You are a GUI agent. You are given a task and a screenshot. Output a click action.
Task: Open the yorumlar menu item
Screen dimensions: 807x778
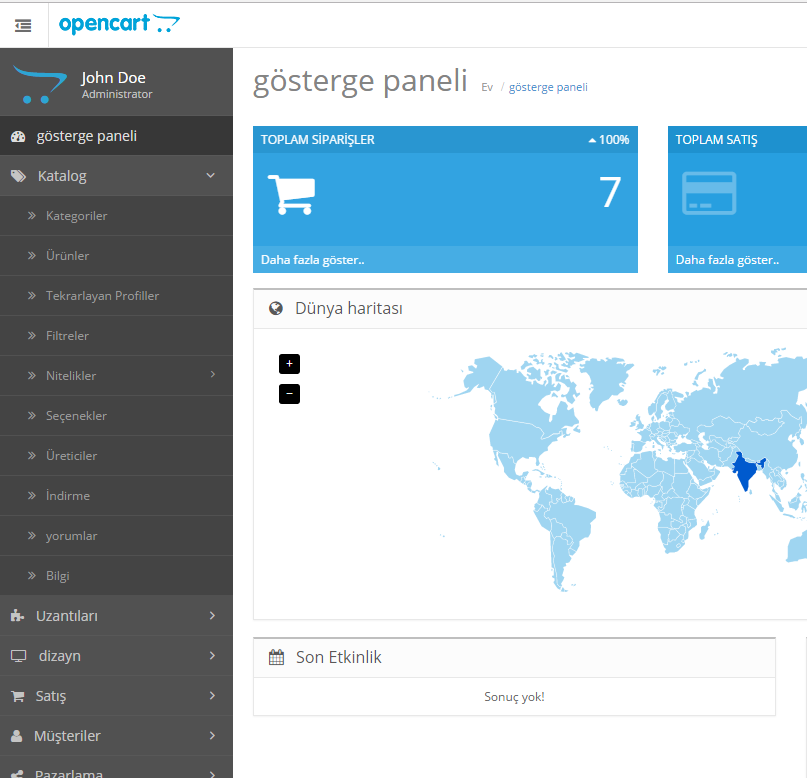coord(116,536)
